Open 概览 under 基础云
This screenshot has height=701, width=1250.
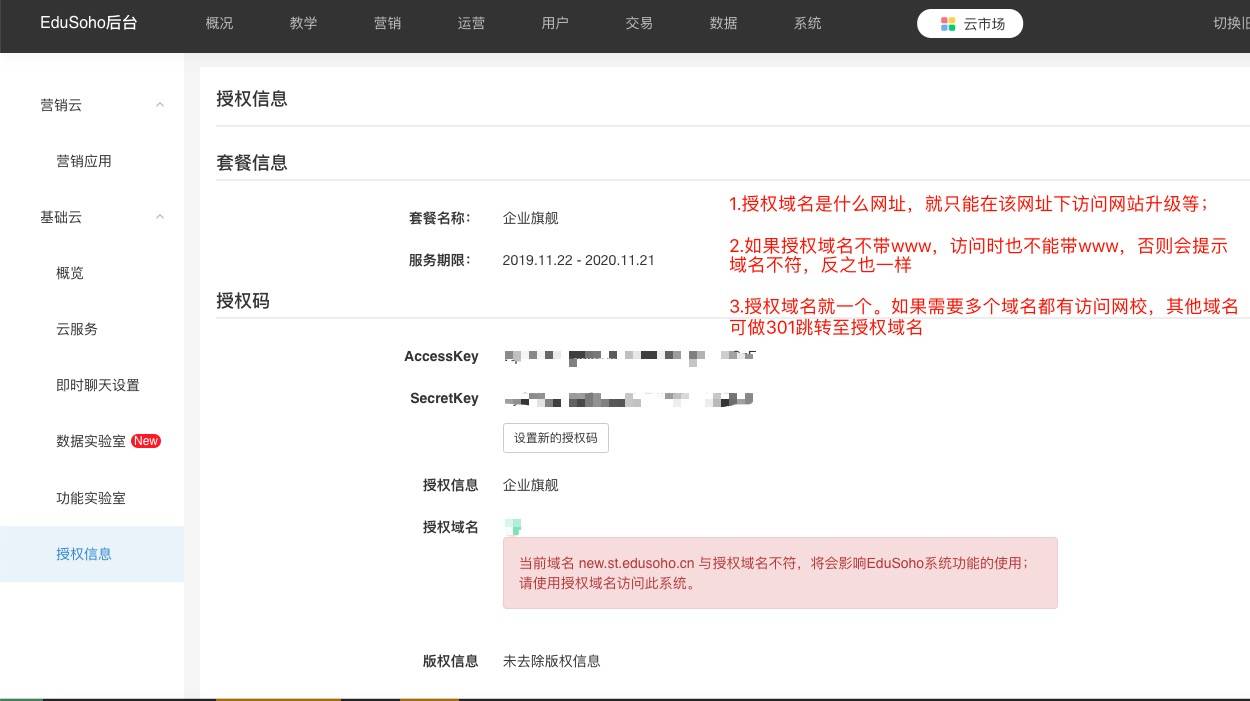click(x=70, y=273)
